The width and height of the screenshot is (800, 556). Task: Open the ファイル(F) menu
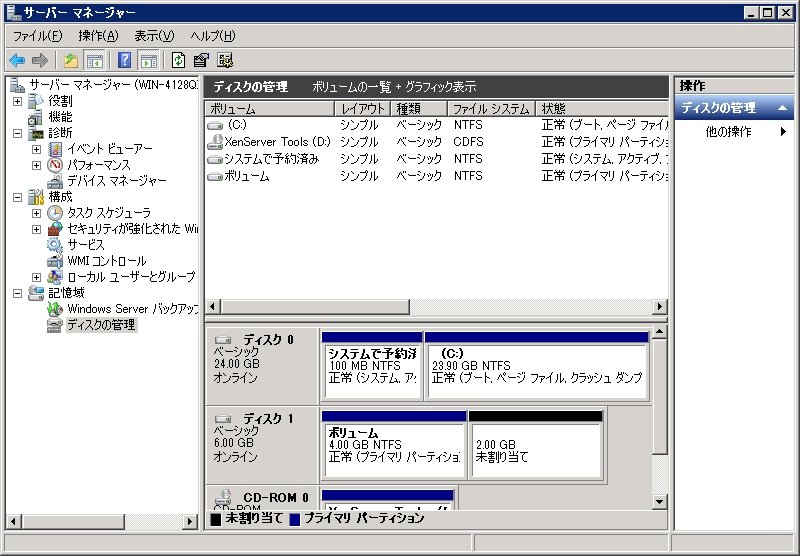pyautogui.click(x=37, y=36)
